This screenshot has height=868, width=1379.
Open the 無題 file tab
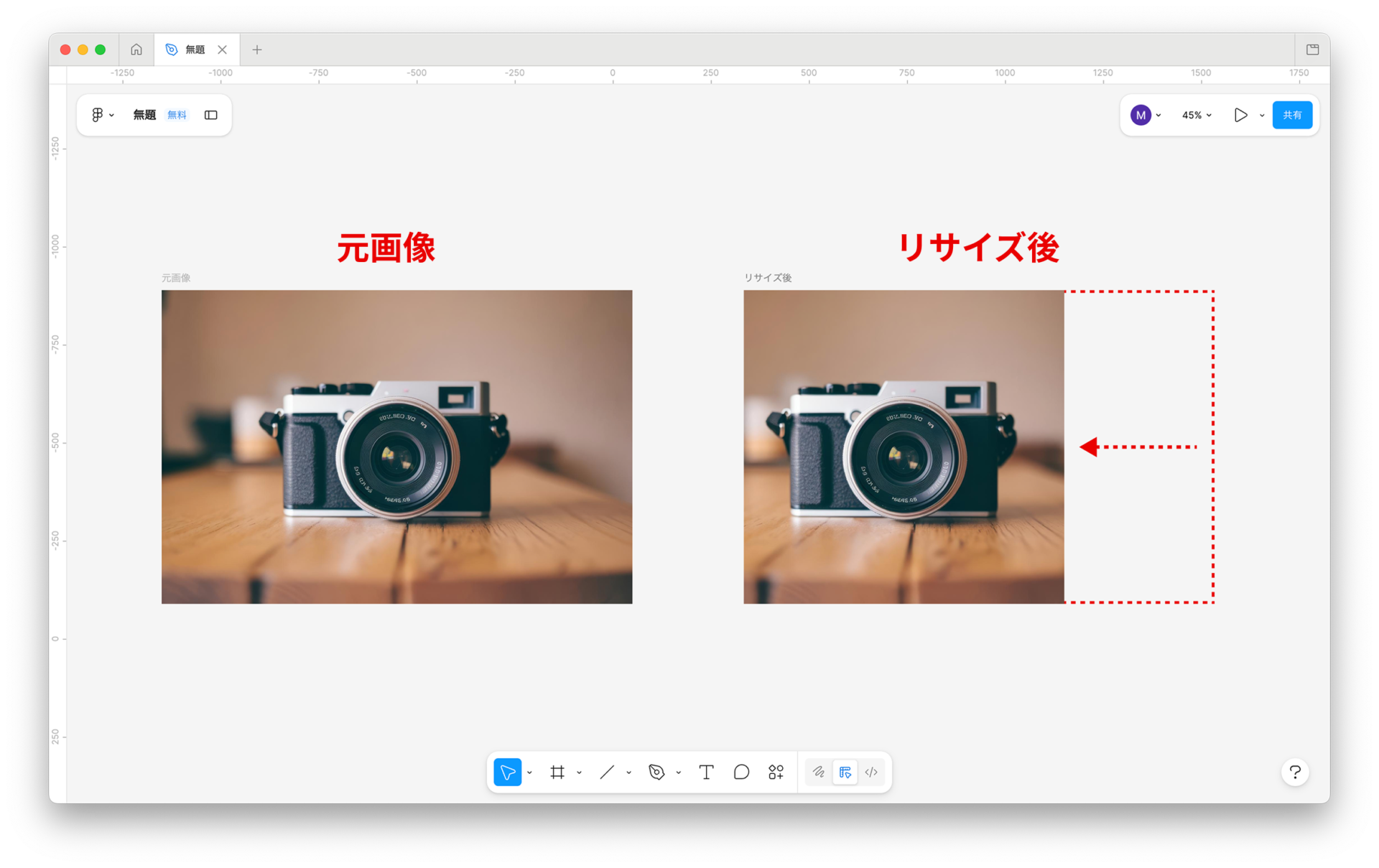point(194,50)
